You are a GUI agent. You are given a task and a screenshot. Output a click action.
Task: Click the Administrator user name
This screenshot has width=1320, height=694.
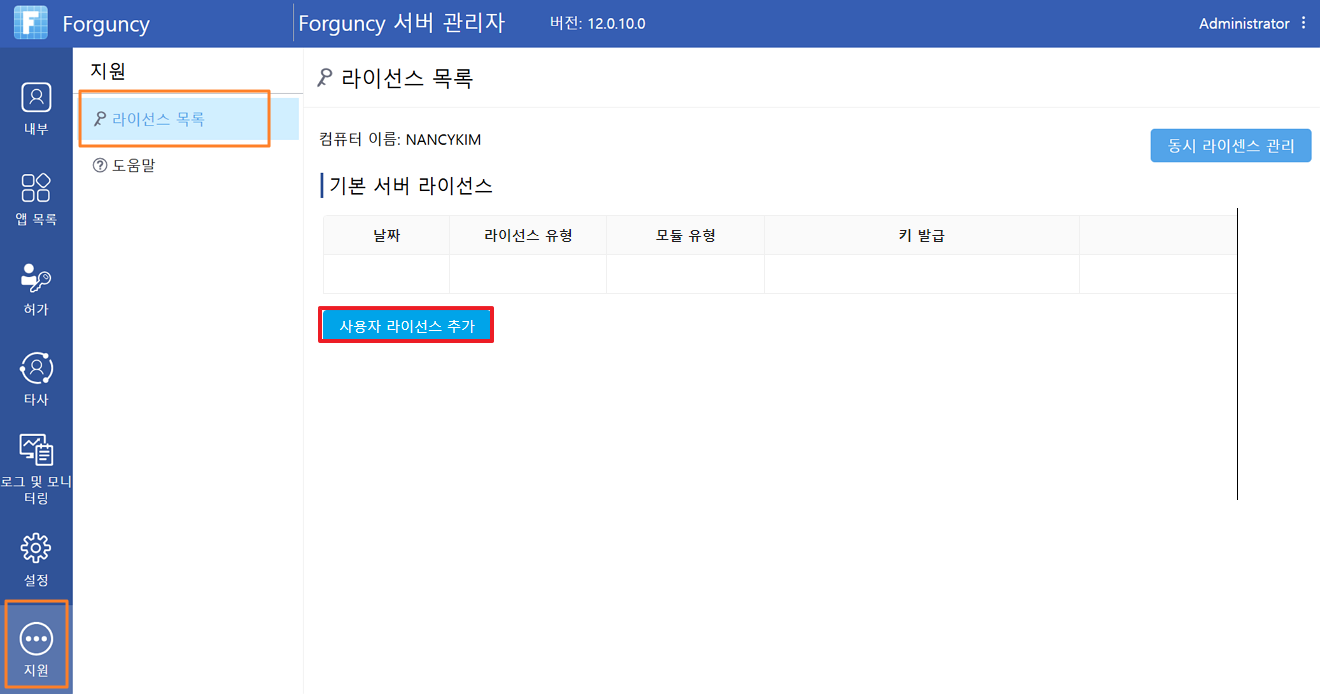(x=1244, y=23)
